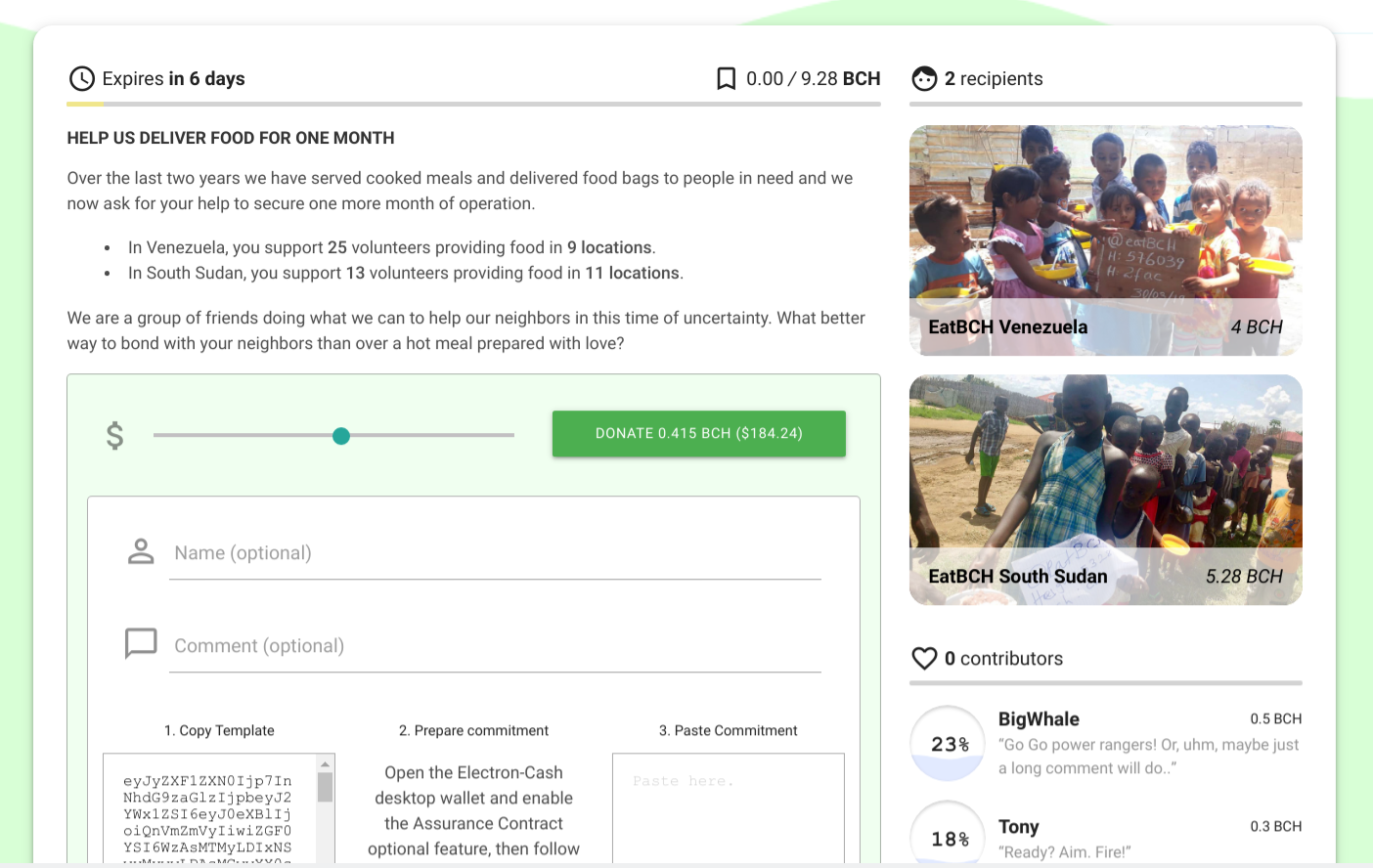Click the donation amount slider handle

341,436
